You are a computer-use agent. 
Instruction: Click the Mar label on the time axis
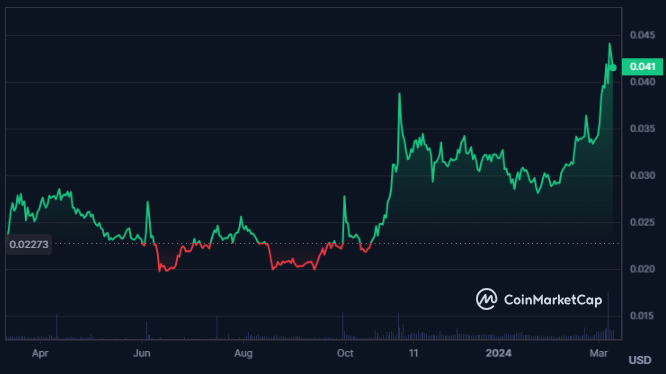pos(599,353)
